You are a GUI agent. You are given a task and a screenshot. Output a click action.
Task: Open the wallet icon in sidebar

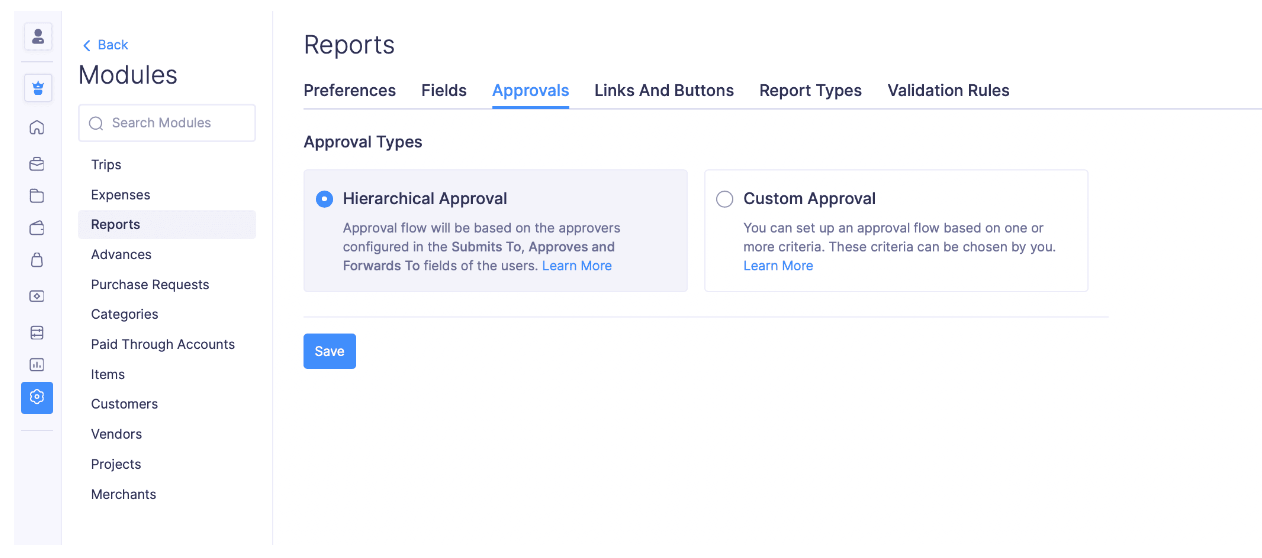(x=37, y=228)
